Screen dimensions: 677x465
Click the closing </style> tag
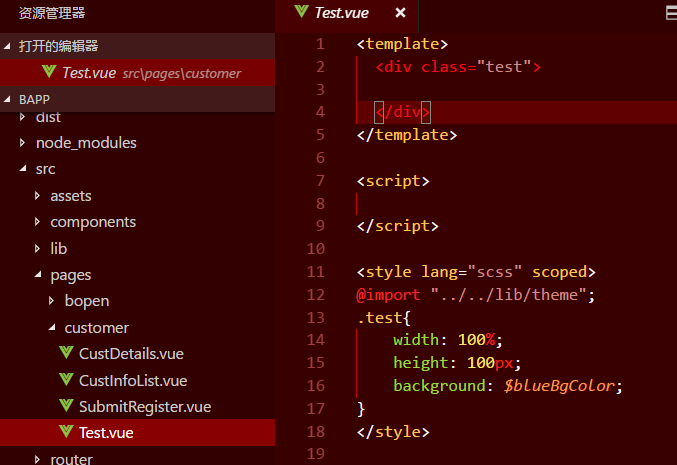393,432
